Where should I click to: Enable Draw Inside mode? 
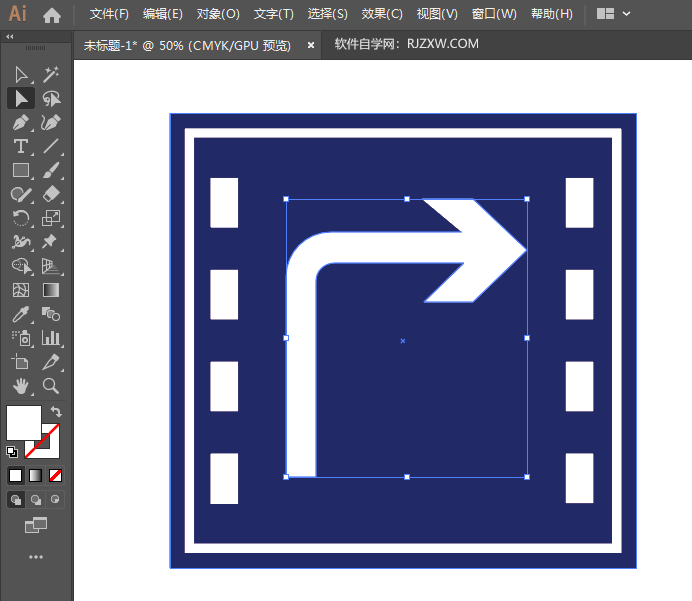[55, 500]
